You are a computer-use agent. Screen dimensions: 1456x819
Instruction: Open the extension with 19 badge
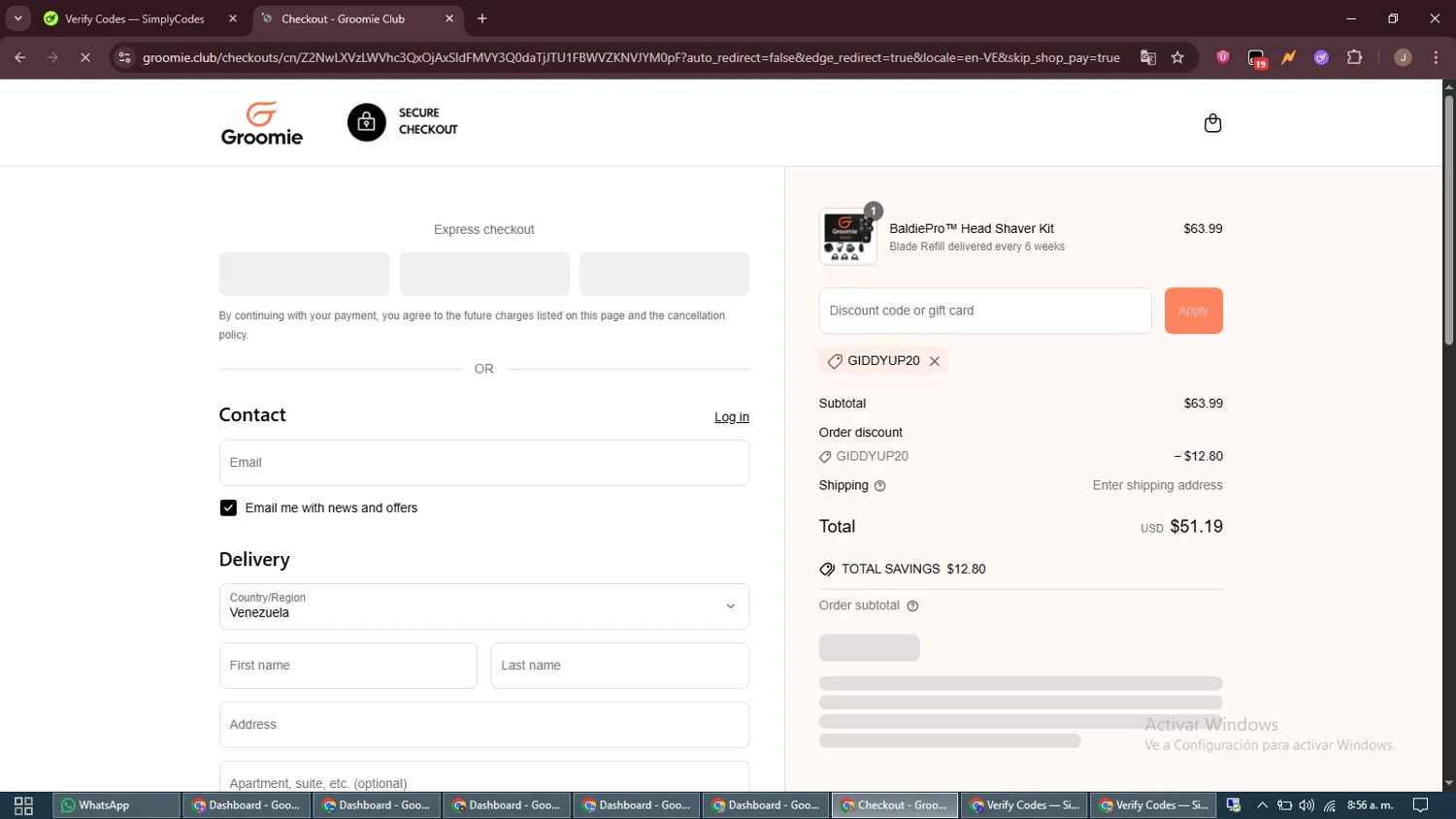pos(1257,59)
